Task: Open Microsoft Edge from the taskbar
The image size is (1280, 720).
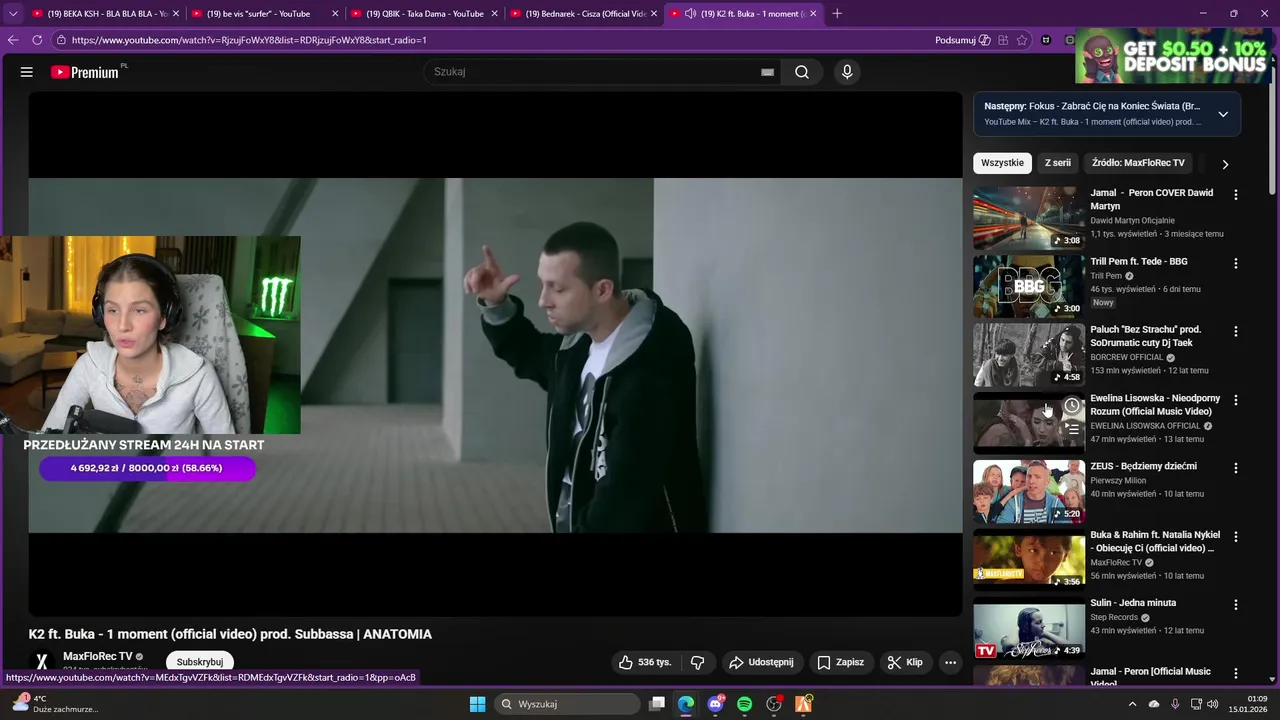Action: pyautogui.click(x=686, y=704)
